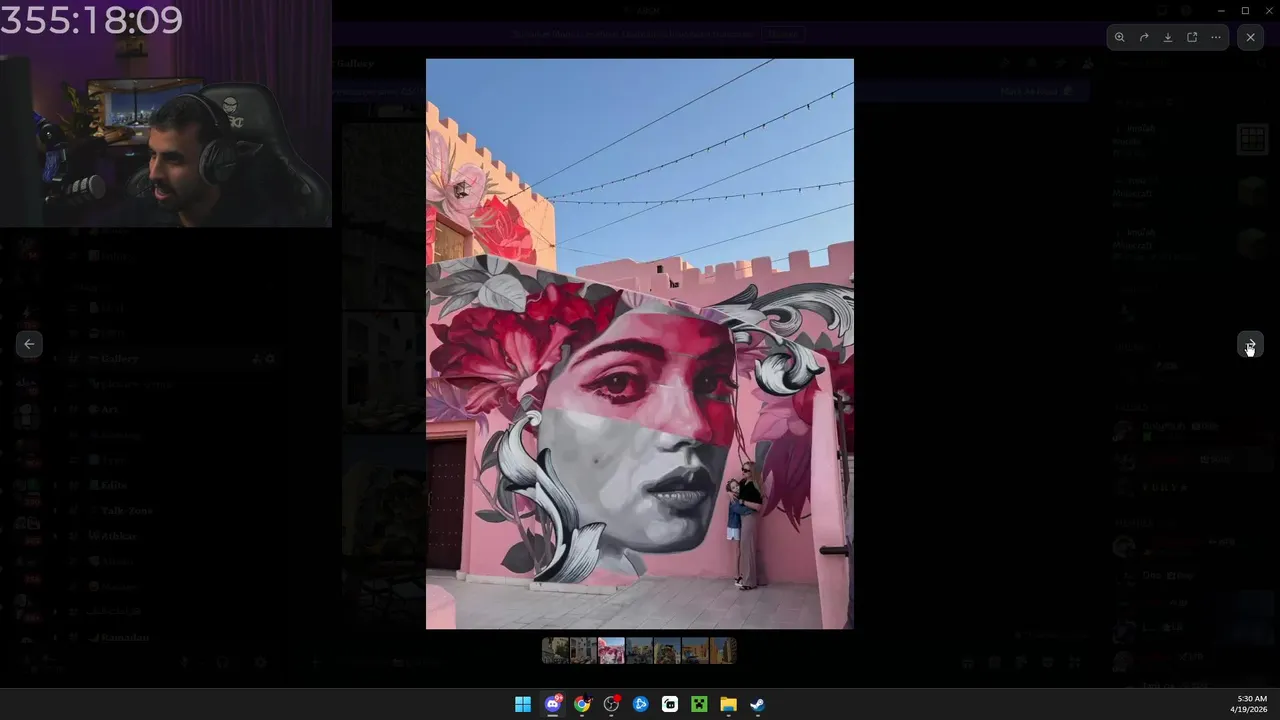Download the image with the save icon

[1168, 37]
